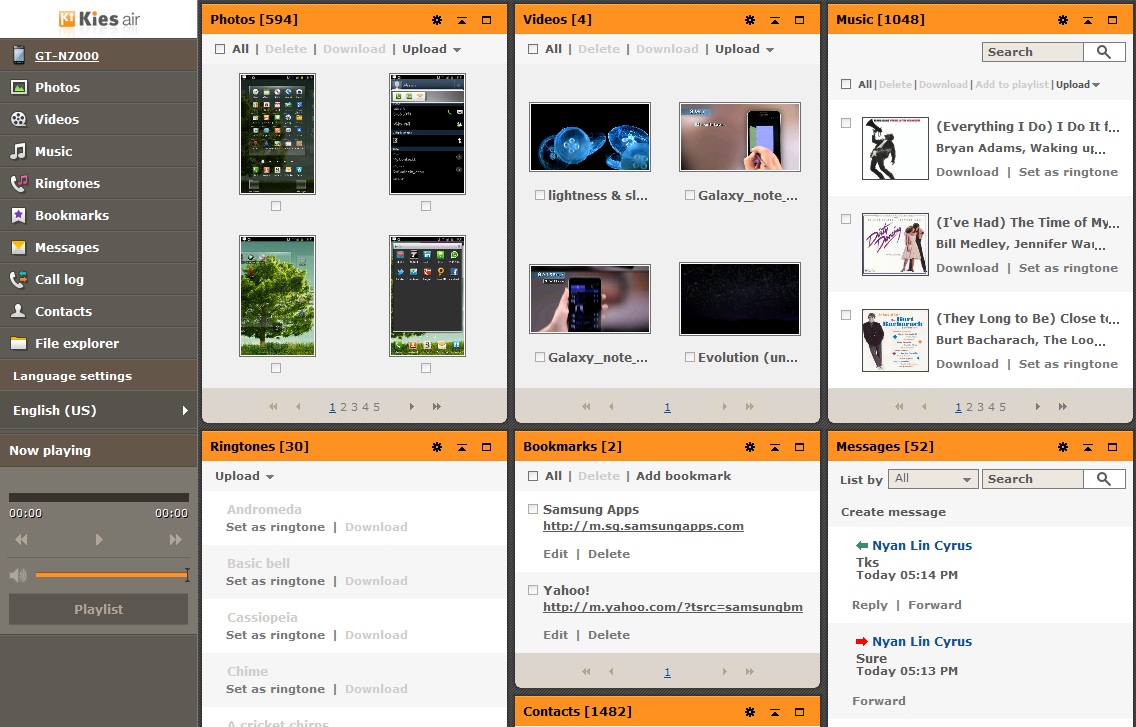This screenshot has width=1136, height=727.
Task: Select the Evolution video checkbox
Action: pyautogui.click(x=690, y=357)
